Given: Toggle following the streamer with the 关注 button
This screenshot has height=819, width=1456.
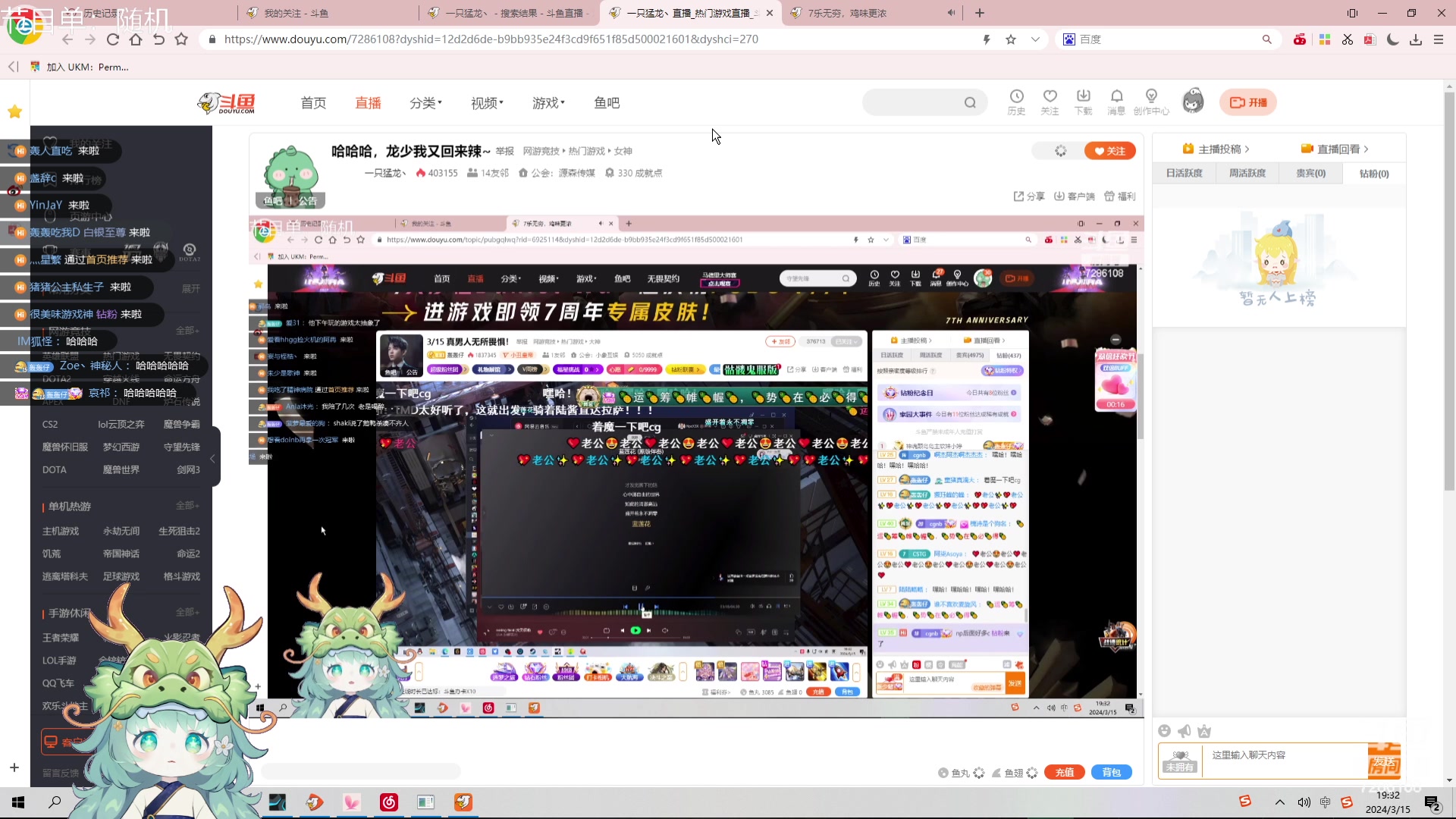Looking at the screenshot, I should click(1110, 150).
